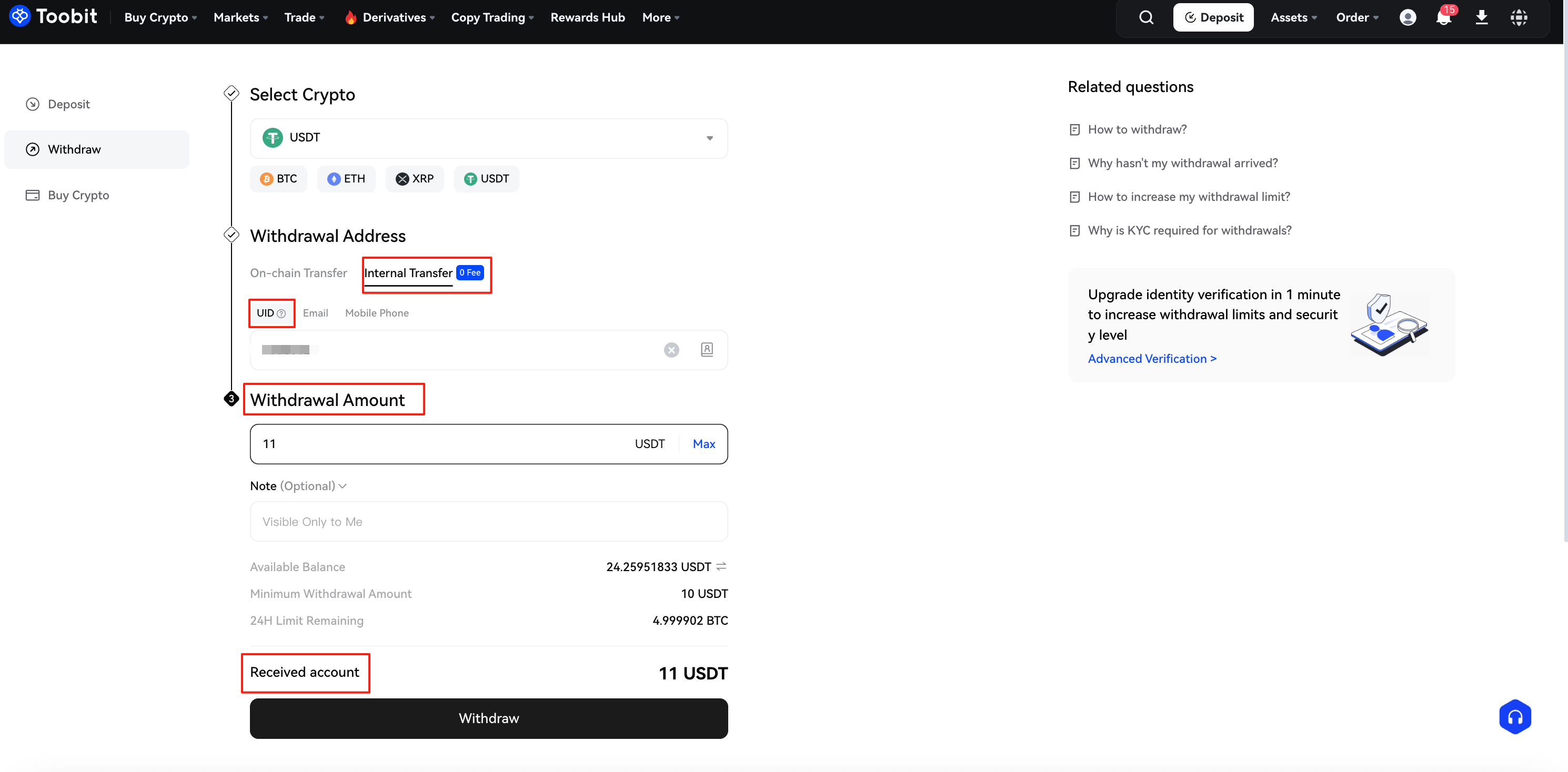Click the Visible Only to Me note field

[x=488, y=521]
